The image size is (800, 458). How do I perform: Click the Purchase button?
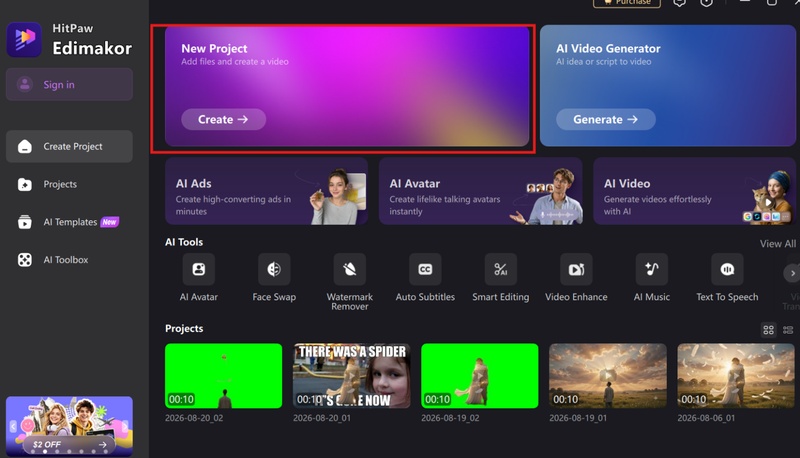pos(627,3)
